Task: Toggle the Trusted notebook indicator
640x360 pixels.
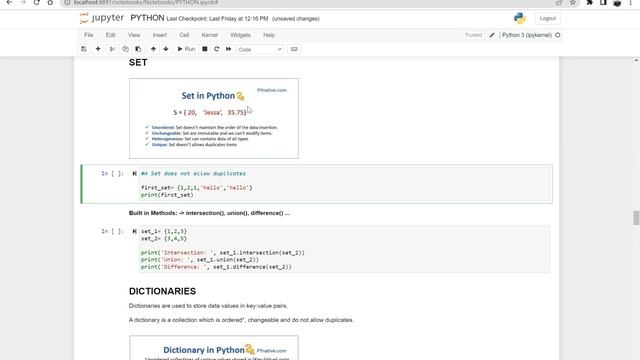Action: pyautogui.click(x=473, y=35)
